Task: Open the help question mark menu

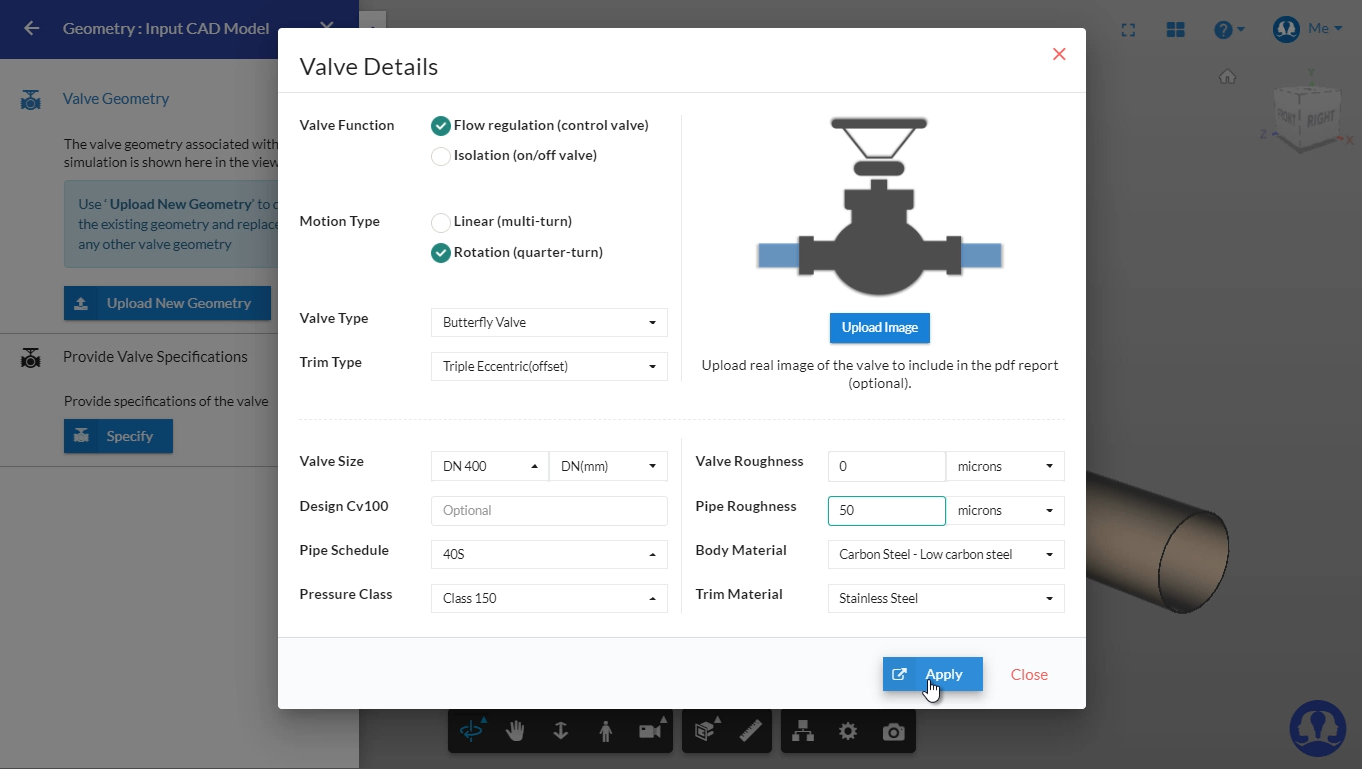Action: pyautogui.click(x=1229, y=30)
